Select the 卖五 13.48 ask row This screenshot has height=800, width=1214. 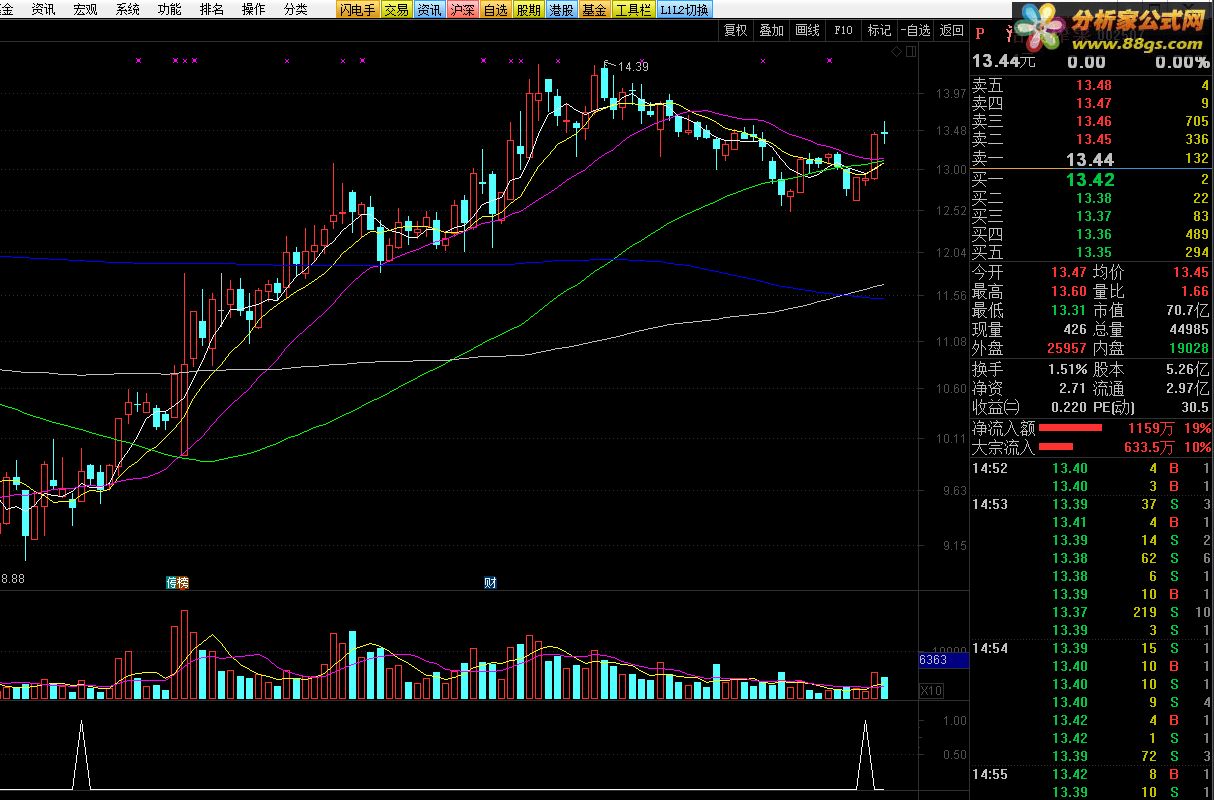1092,86
